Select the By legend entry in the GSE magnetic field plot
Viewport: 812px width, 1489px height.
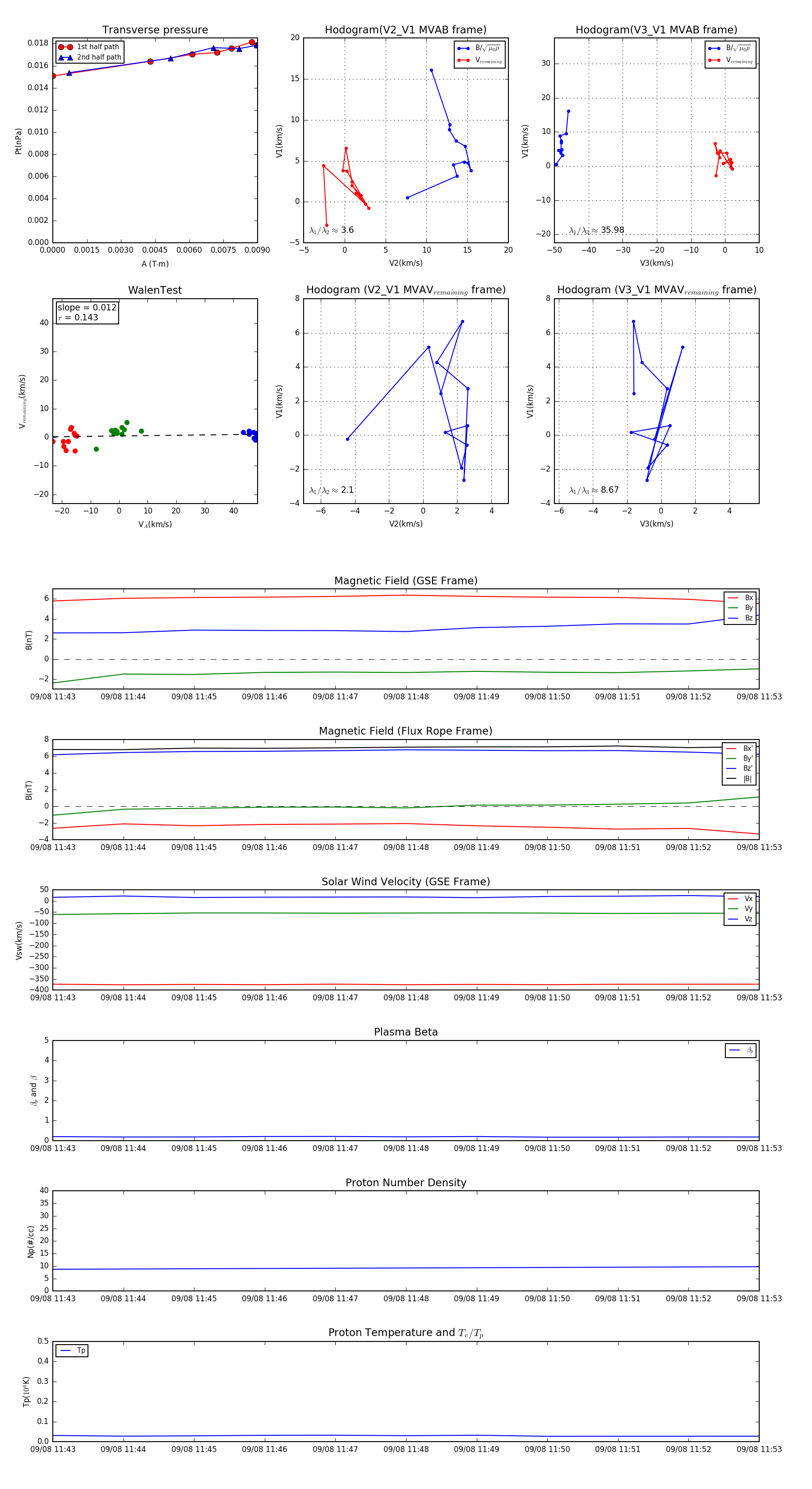740,607
